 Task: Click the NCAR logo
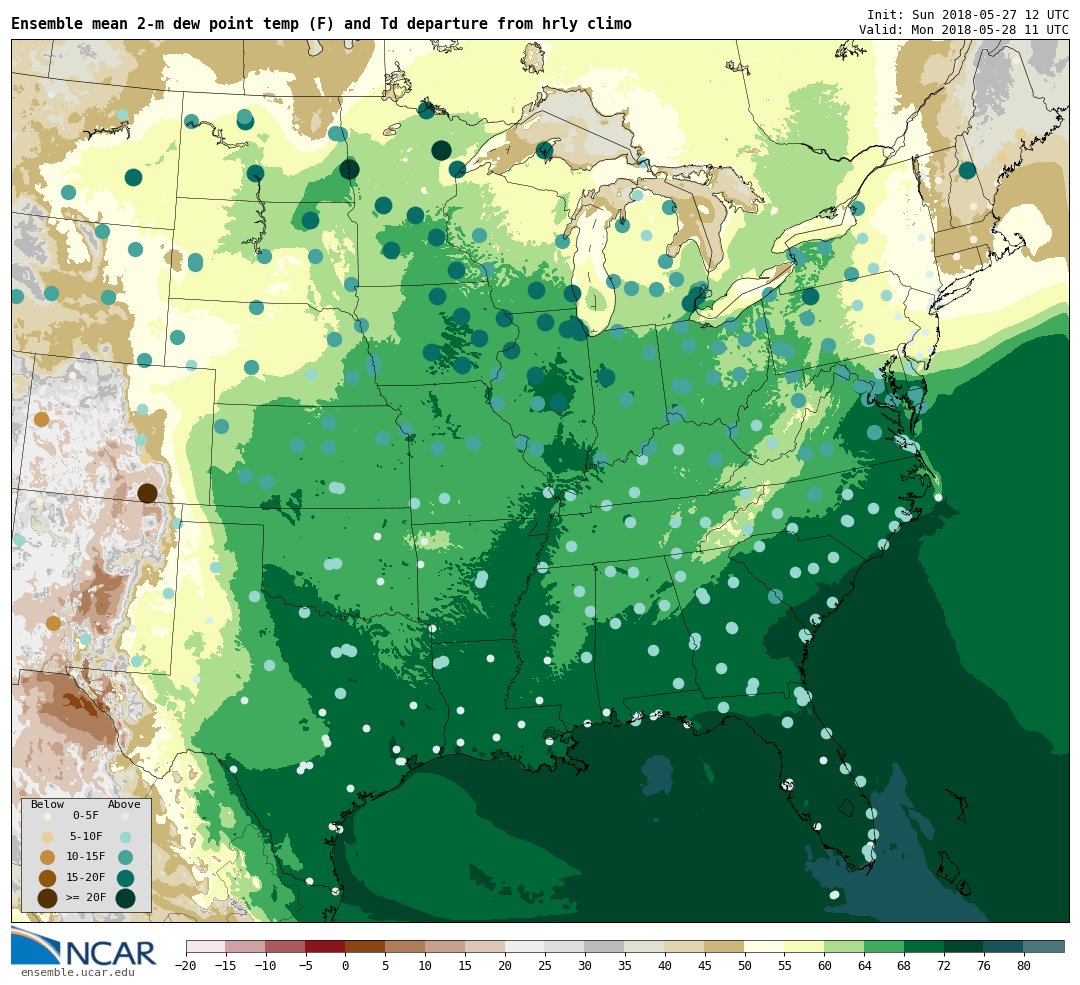point(83,947)
